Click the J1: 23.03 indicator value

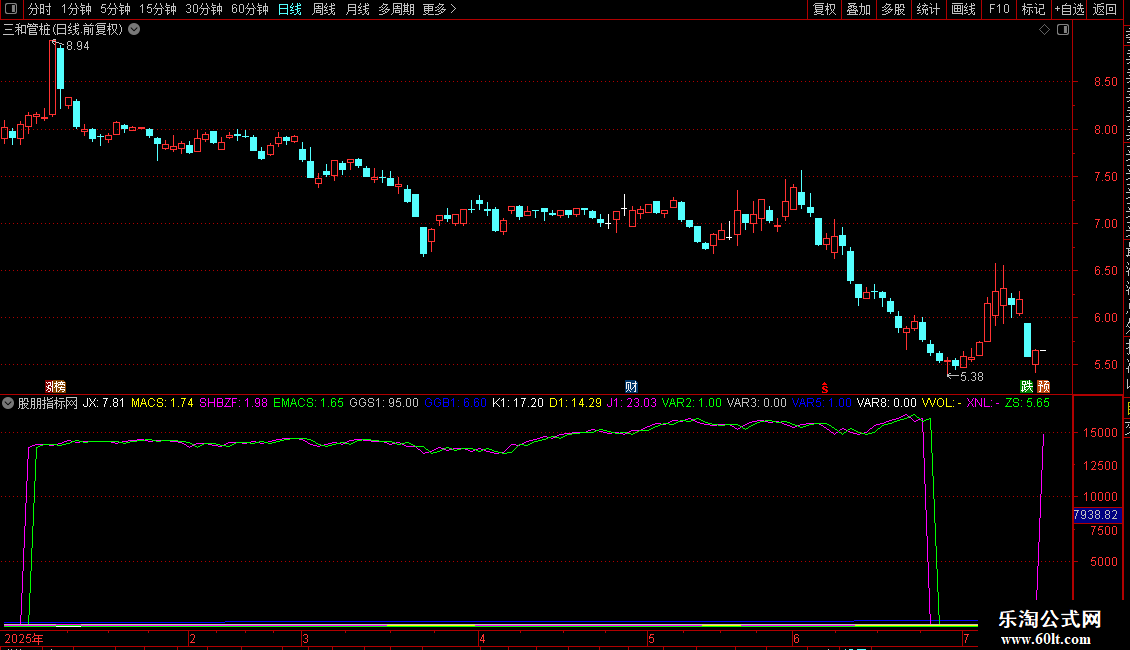pos(631,403)
